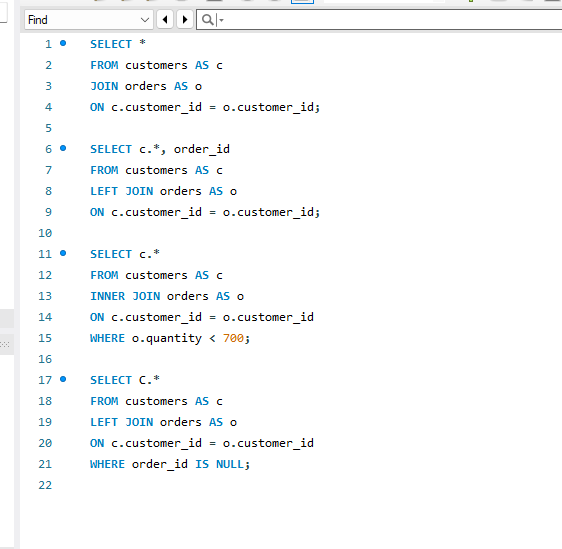Click 'c.customer_id' on line 4
562x549 pixels.
click(x=157, y=107)
